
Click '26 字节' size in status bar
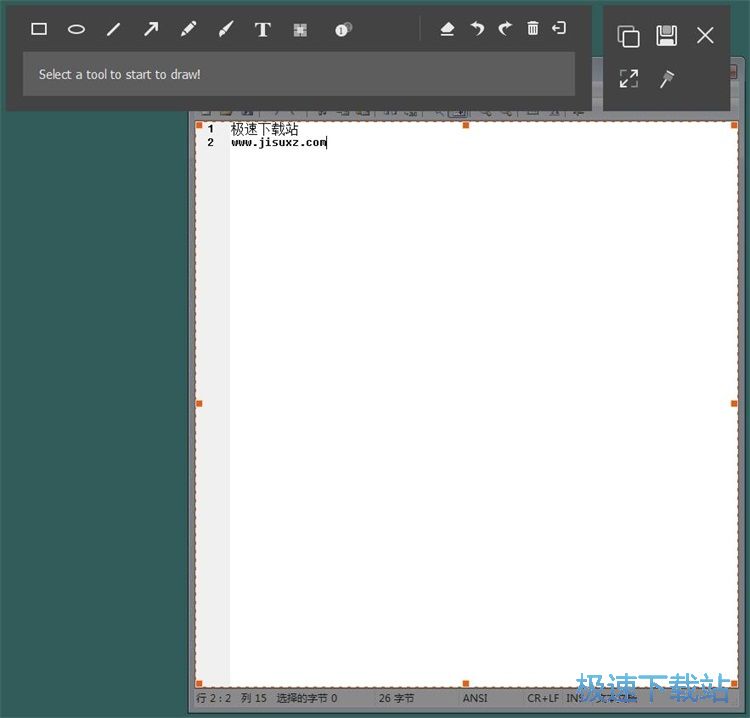tap(396, 698)
